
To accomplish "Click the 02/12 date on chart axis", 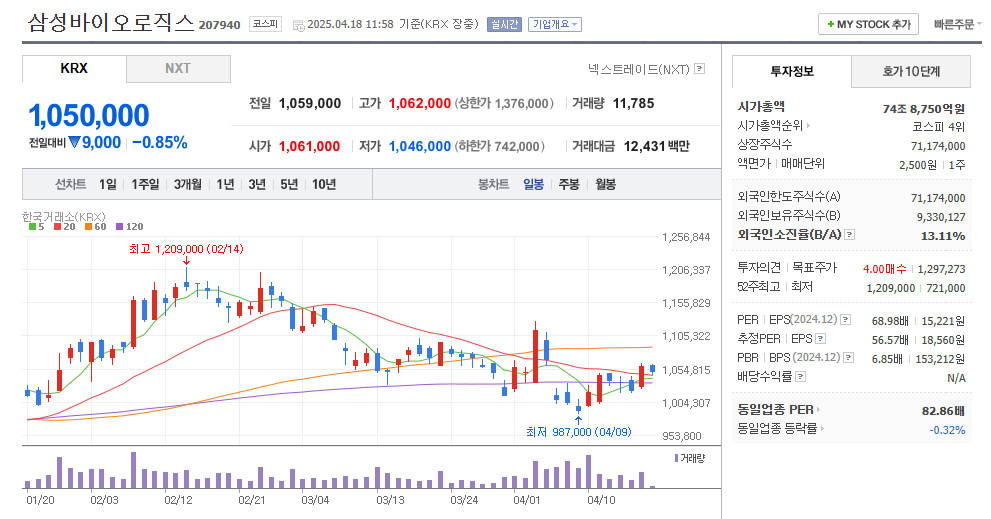I will click(178, 500).
